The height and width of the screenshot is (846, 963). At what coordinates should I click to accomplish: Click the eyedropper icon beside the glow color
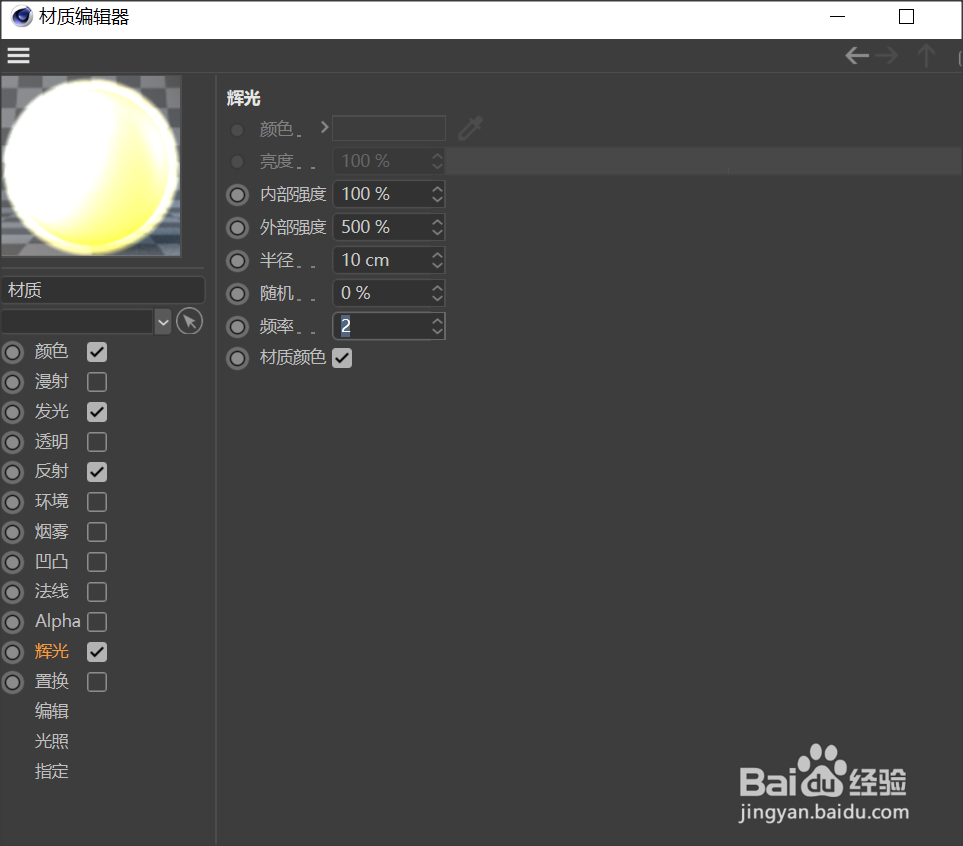click(x=470, y=128)
